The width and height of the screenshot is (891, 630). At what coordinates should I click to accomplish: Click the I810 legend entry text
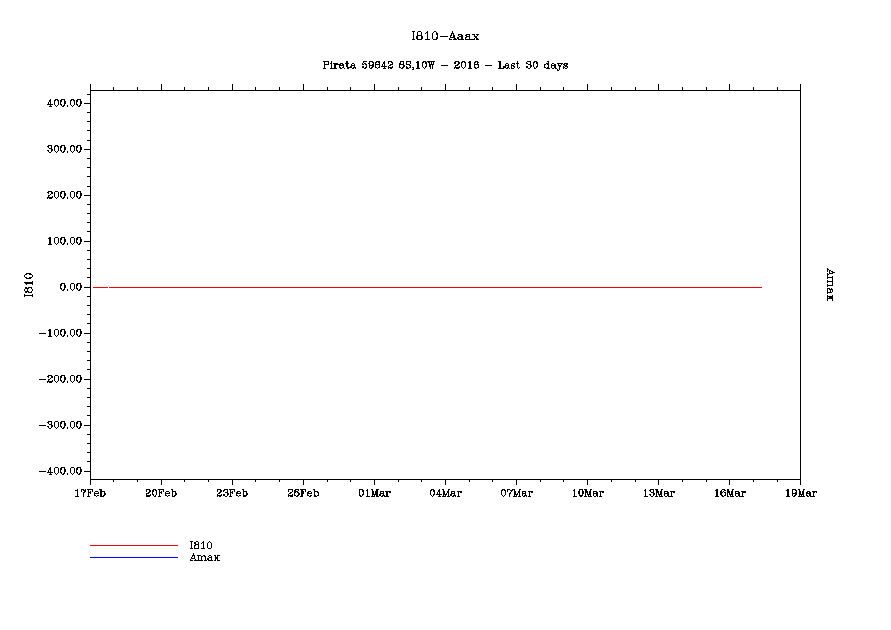(x=200, y=545)
